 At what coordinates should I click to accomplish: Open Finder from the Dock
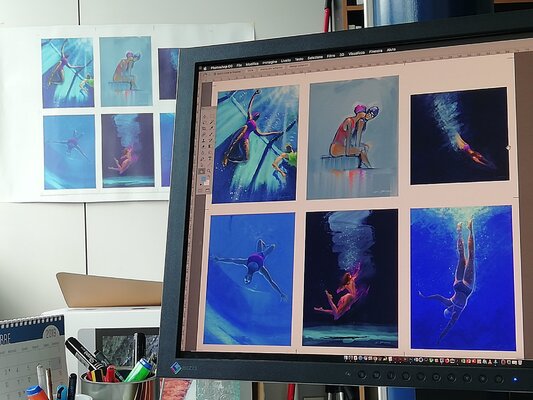[x=346, y=358]
